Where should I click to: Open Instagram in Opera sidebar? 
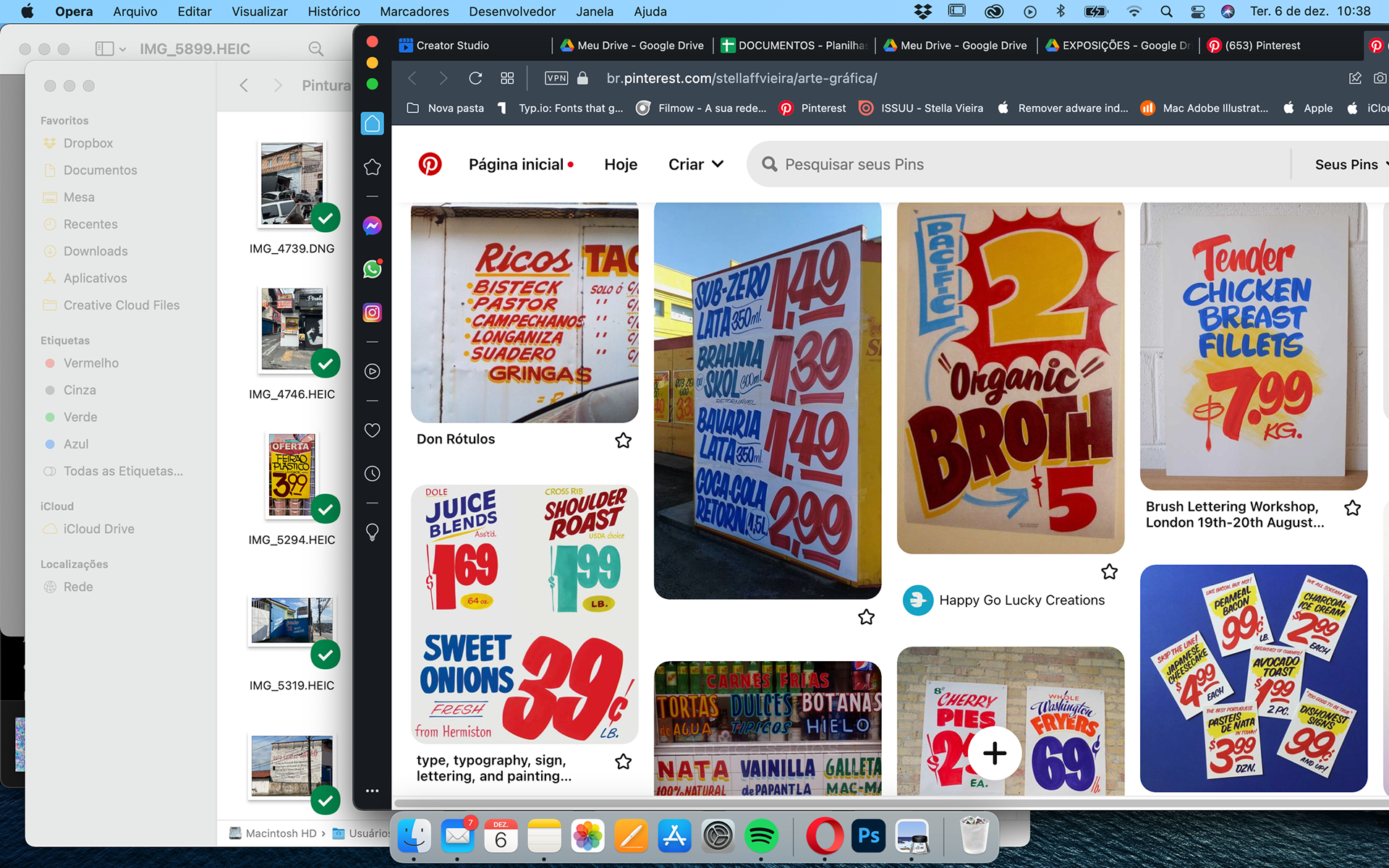372,312
